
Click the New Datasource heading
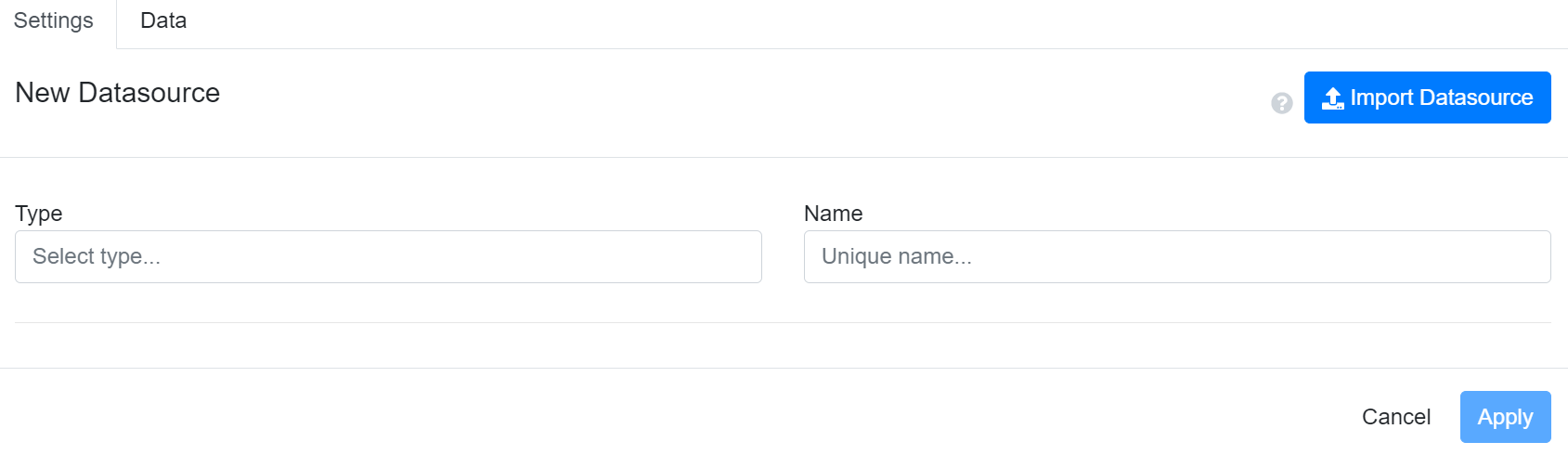(x=118, y=93)
